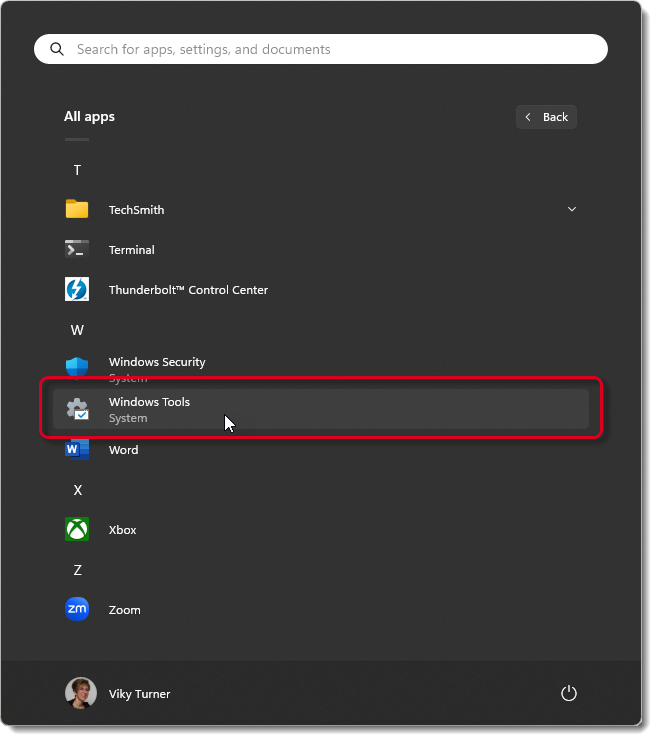Open the Viky Turner account name
This screenshot has width=657, height=741.
tap(139, 694)
